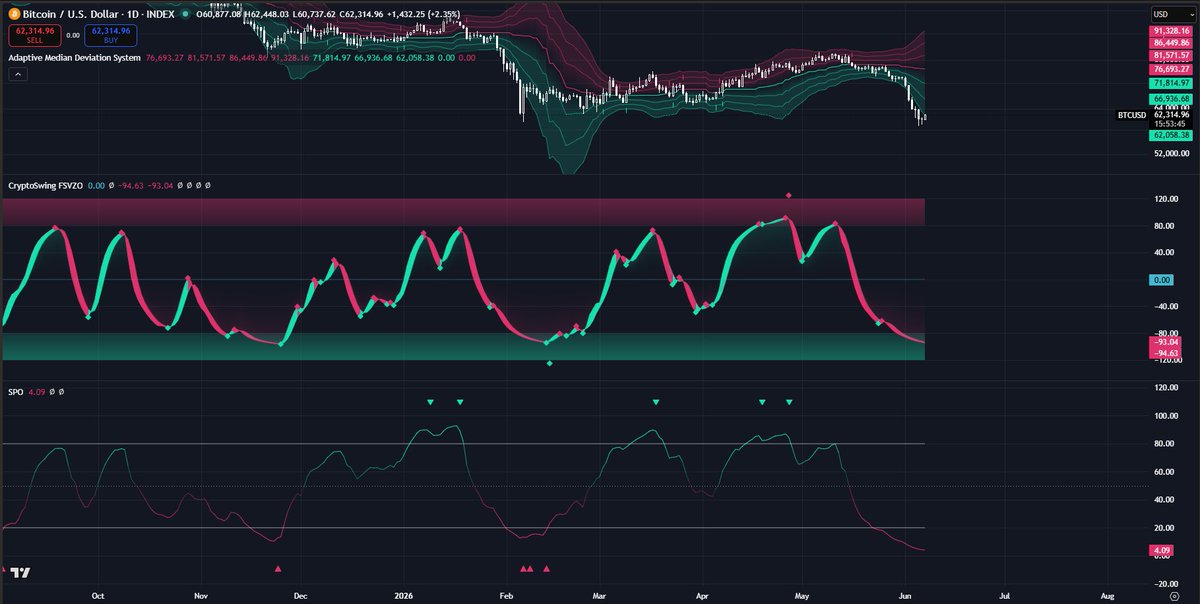Click the Jun label on the time axis

904,594
